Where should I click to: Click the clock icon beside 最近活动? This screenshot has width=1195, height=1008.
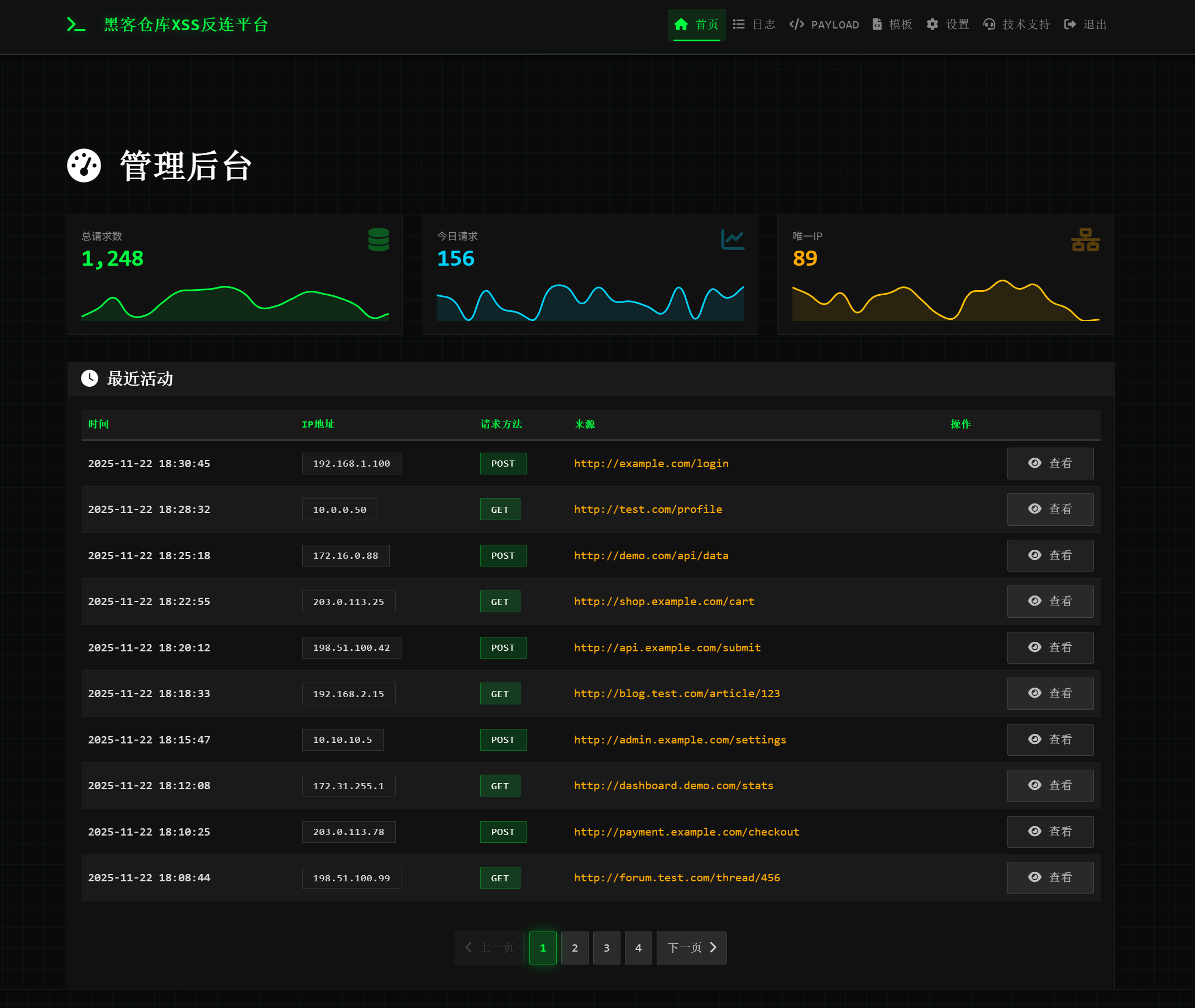click(89, 378)
